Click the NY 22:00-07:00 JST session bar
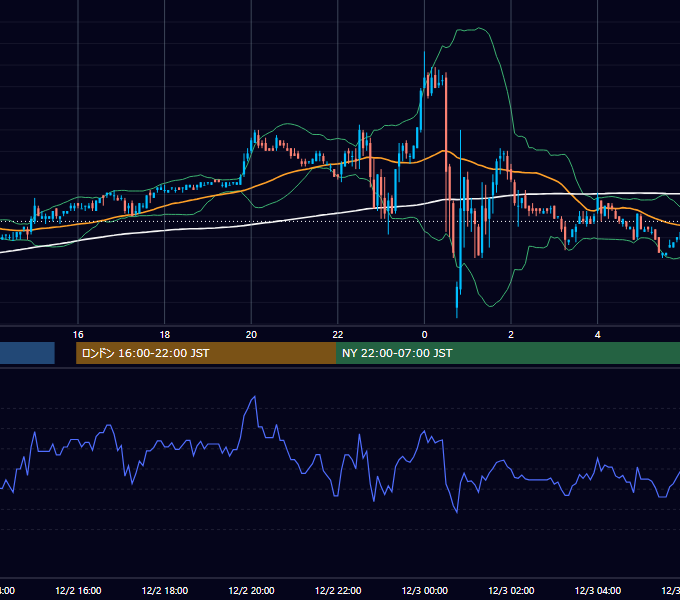This screenshot has height=600, width=680. (508, 353)
